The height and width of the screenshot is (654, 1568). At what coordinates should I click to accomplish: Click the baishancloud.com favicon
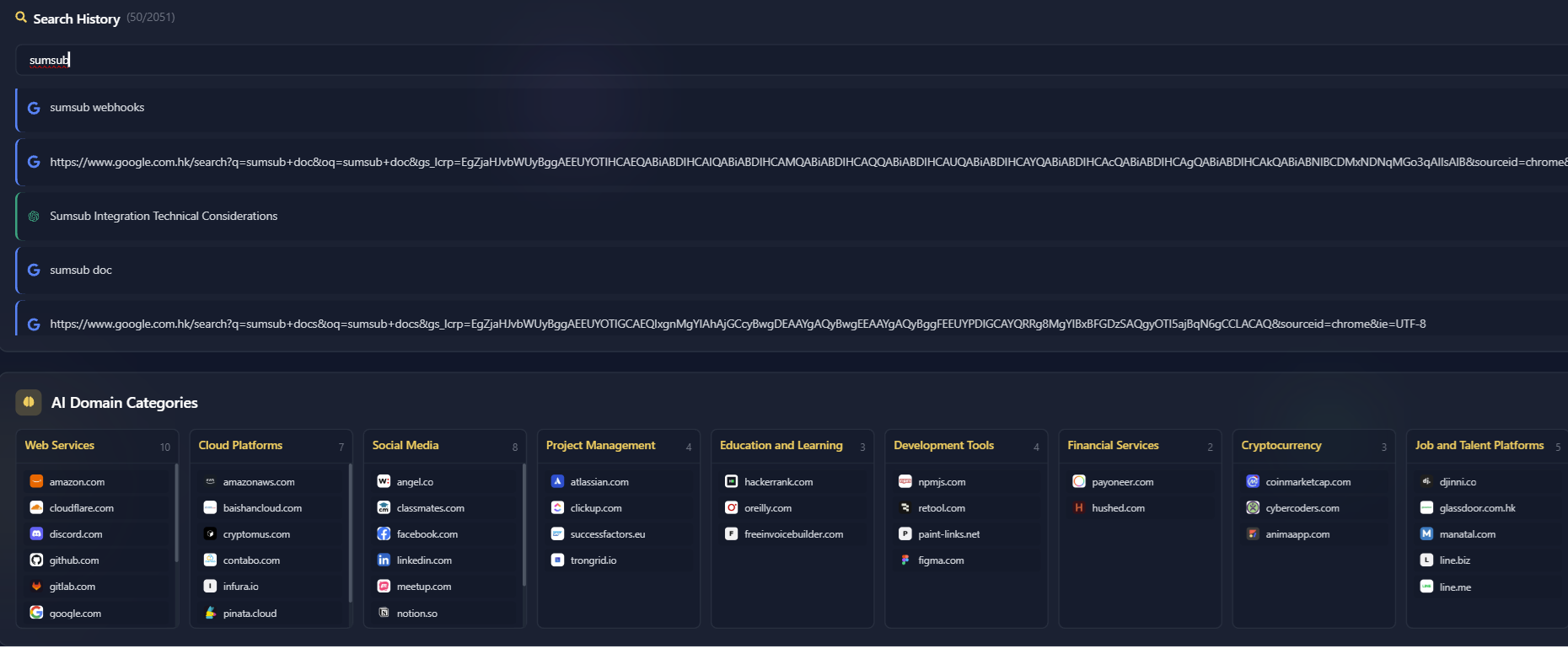pos(210,507)
